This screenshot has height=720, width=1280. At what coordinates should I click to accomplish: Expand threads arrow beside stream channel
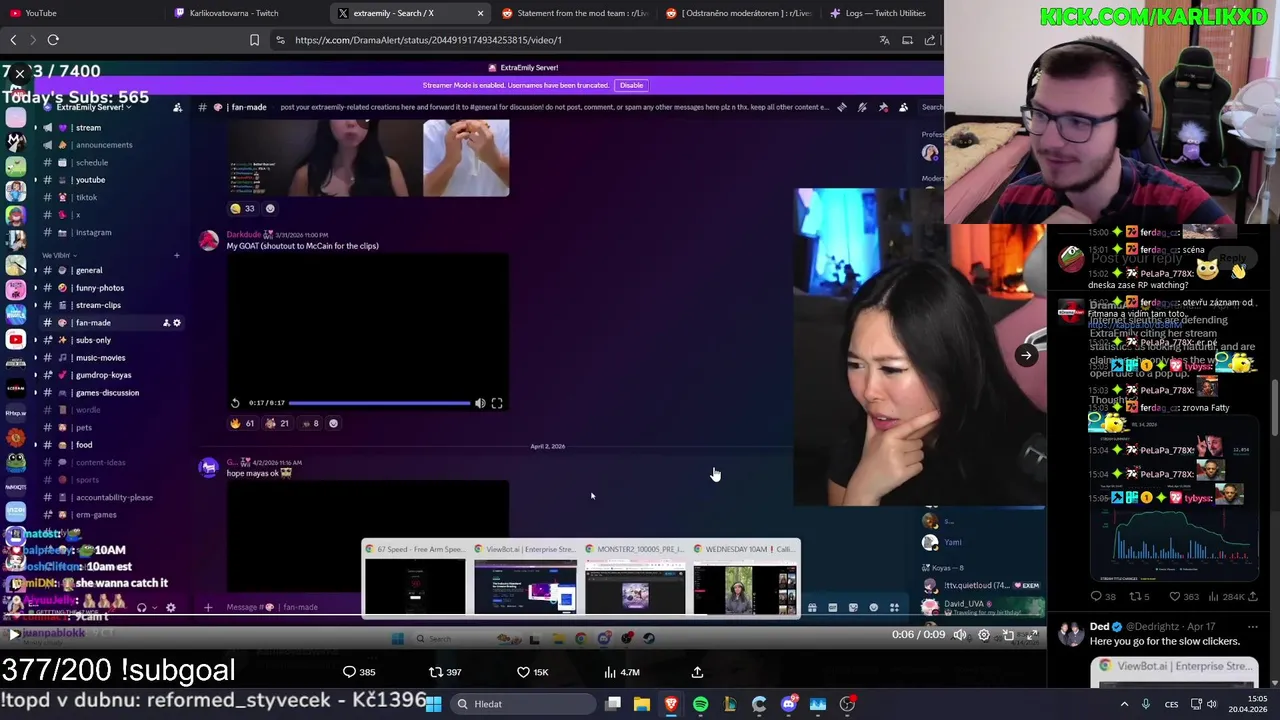[35, 128]
